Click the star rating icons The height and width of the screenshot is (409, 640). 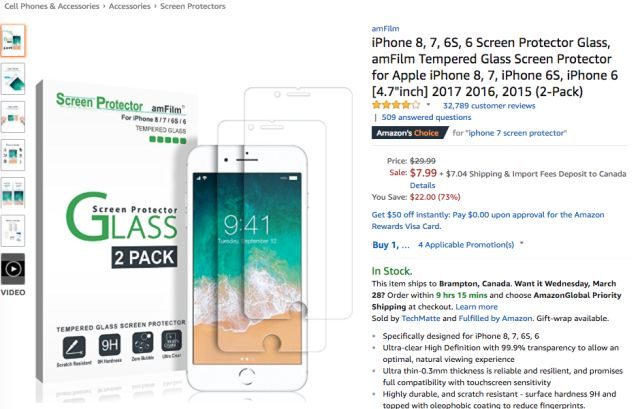[x=396, y=105]
